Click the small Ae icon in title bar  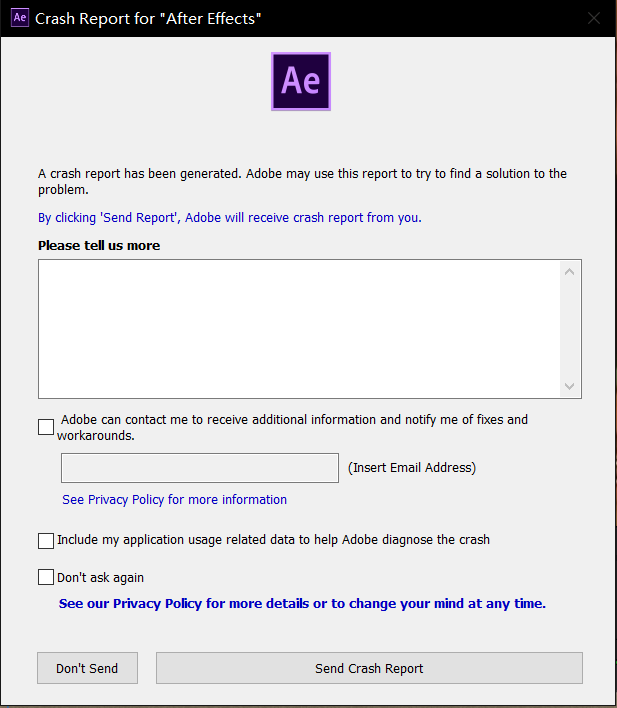coord(20,18)
